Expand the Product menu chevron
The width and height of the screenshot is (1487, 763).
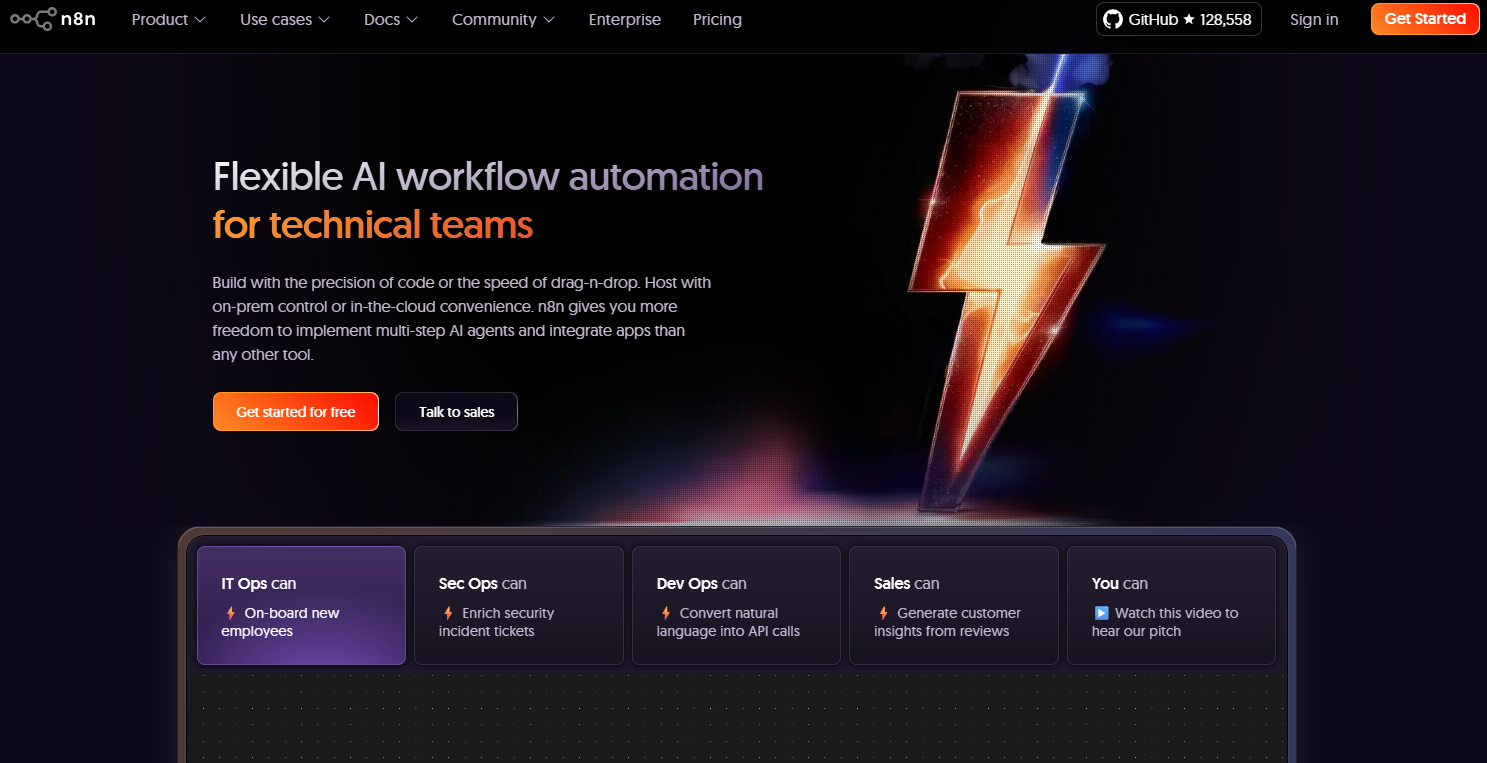click(x=200, y=20)
